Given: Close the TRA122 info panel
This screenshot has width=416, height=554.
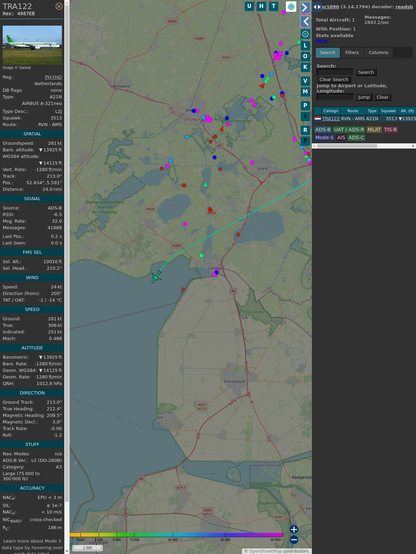Looking at the screenshot, I should click(x=59, y=6).
